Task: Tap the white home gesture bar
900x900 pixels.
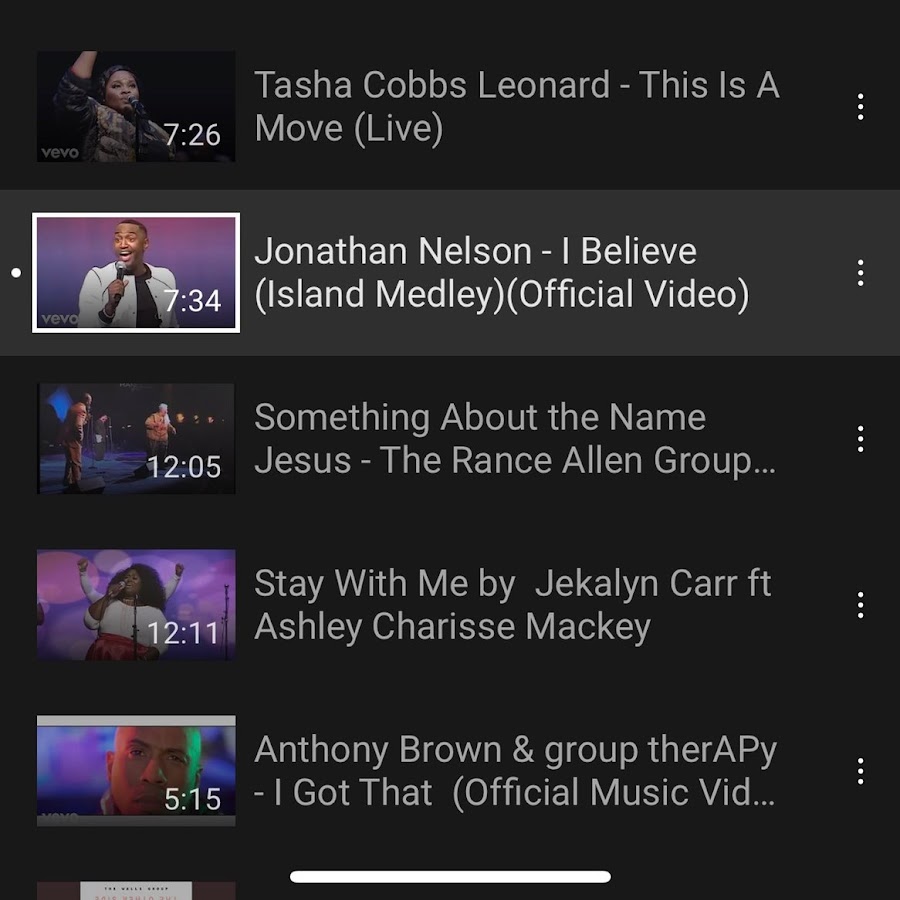Action: (x=450, y=876)
